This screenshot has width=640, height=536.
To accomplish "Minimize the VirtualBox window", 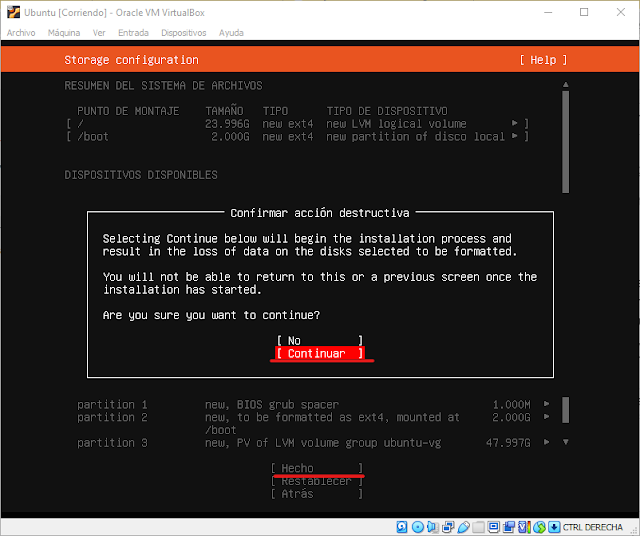I will [x=548, y=12].
